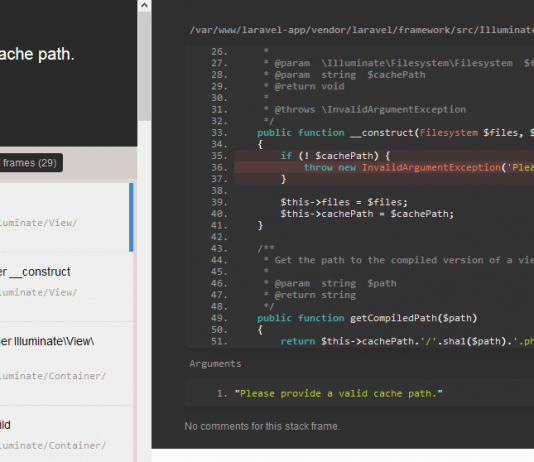Click the application frames (29) button
This screenshot has height=462, width=534.
point(30,163)
